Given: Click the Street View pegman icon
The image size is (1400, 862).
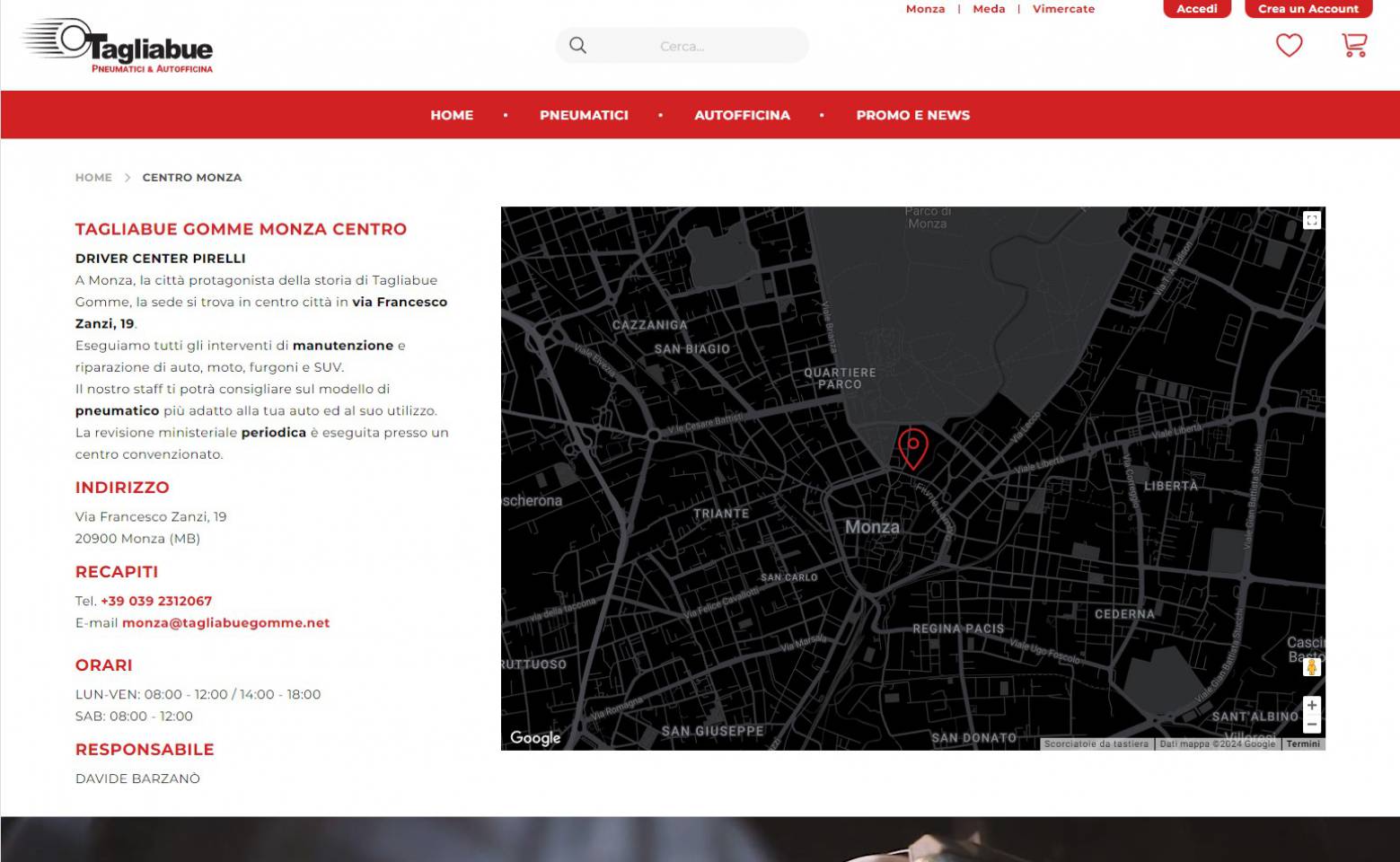Looking at the screenshot, I should coord(1311,667).
